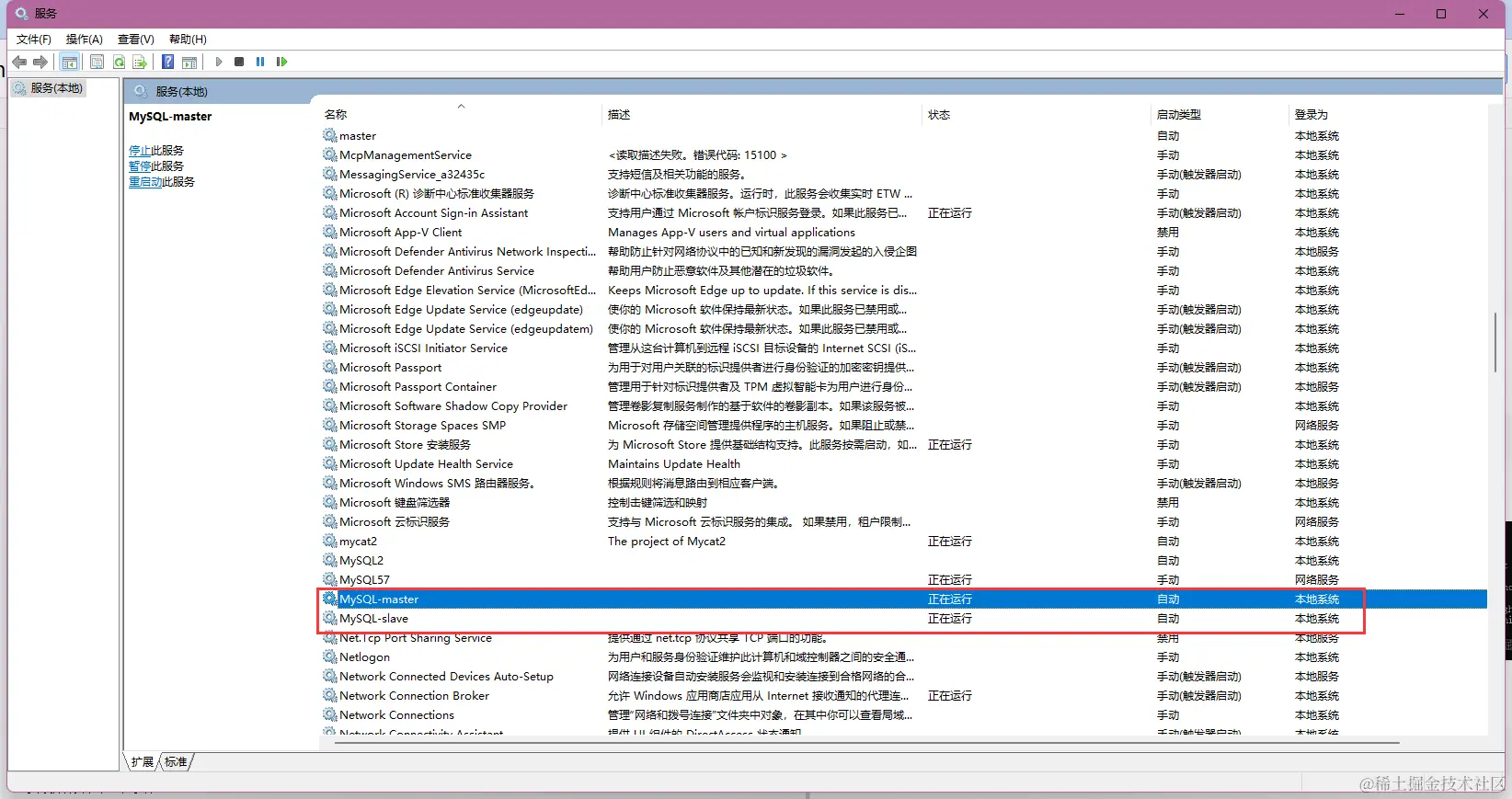Go back using the toolbar back arrow
This screenshot has height=799, width=1512.
pyautogui.click(x=19, y=62)
